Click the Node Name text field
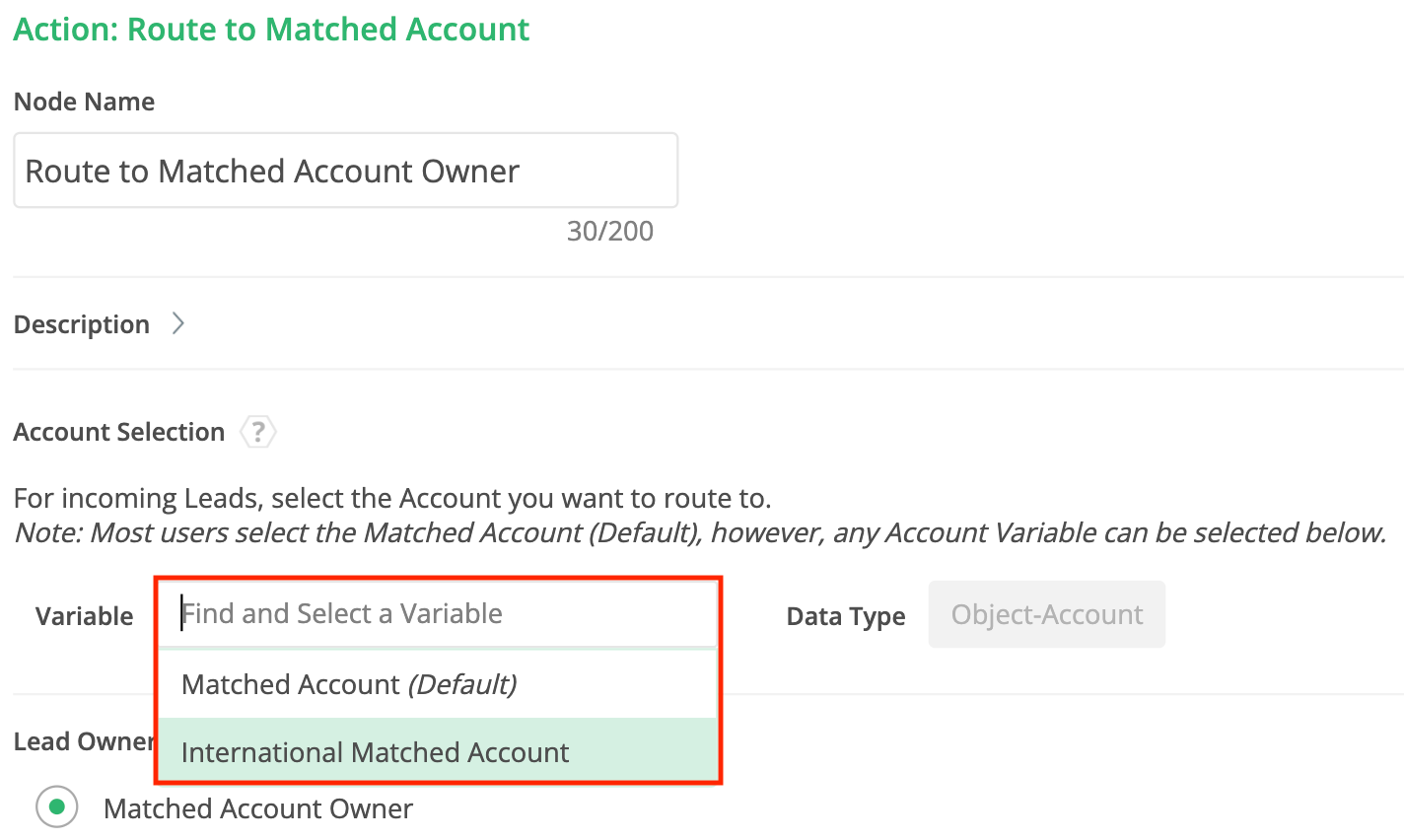Viewport: 1404px width, 840px height. pos(345,171)
